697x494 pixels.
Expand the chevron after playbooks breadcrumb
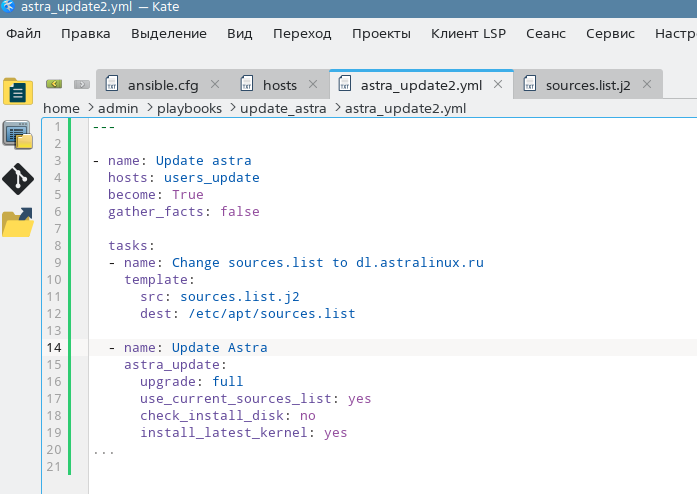(x=232, y=108)
